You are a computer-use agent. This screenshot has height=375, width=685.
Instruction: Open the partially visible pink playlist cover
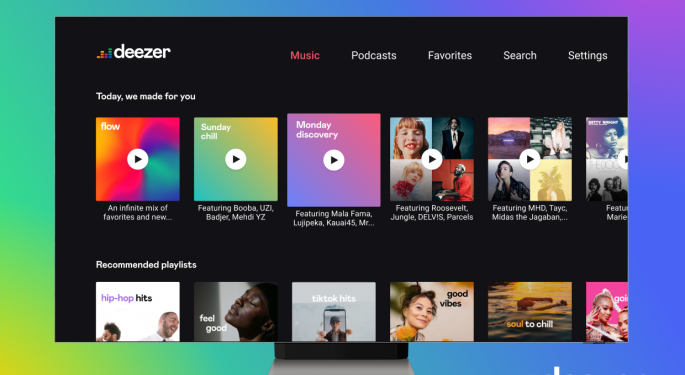tap(607, 312)
